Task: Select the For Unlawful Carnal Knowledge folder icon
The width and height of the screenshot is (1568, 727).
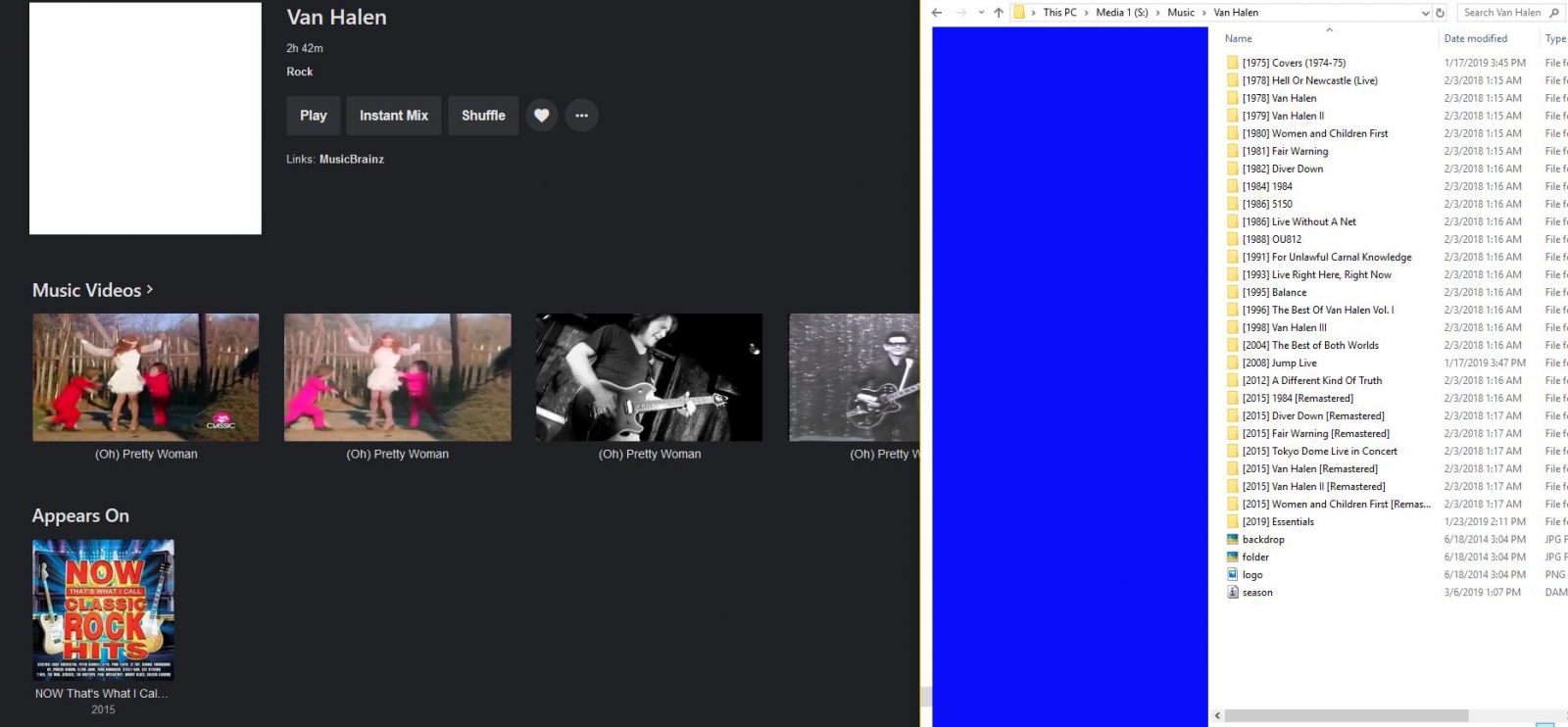Action: (1233, 257)
